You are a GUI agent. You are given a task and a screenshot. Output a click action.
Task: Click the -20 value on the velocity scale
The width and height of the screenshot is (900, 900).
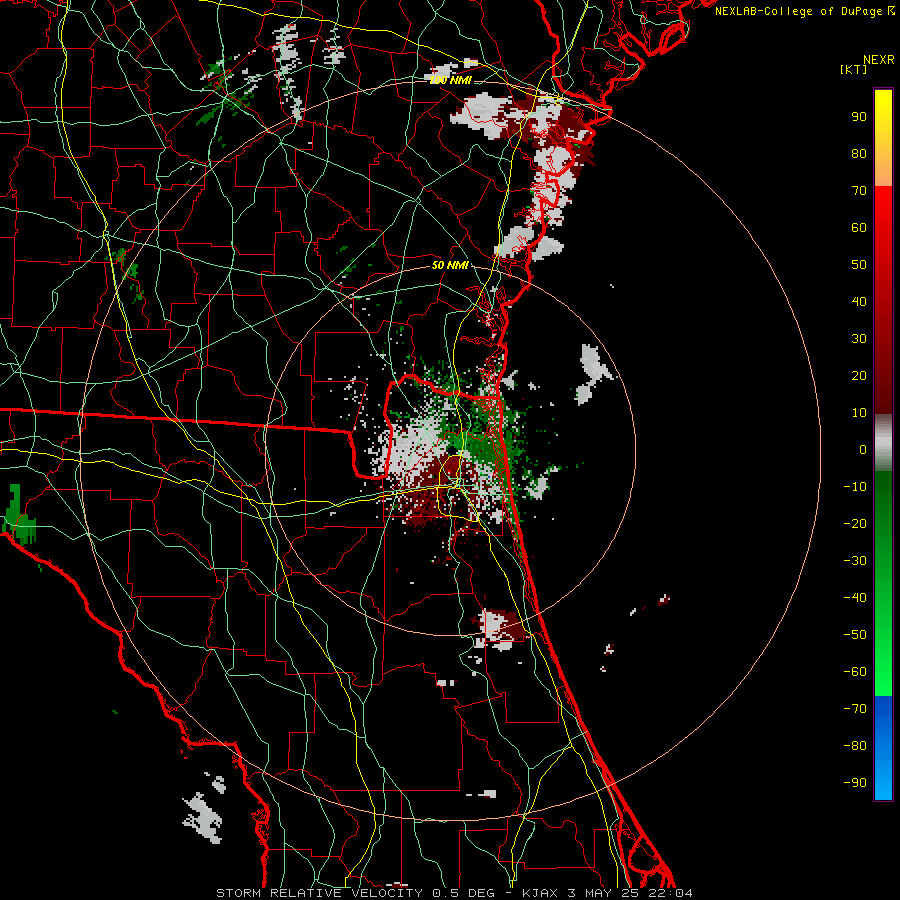coord(855,524)
